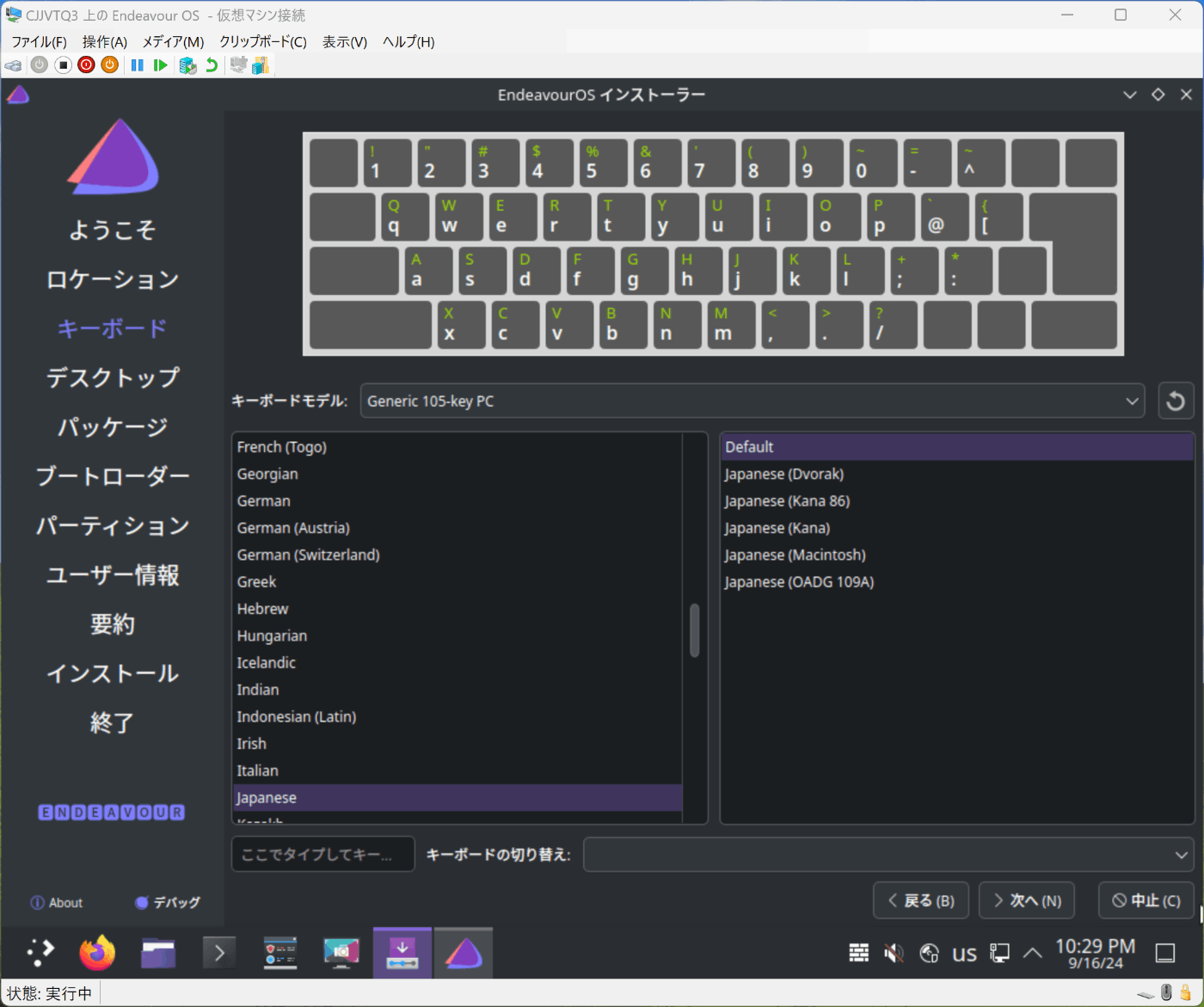Launch Firefox from the taskbar
Viewport: 1204px width, 1007px height.
point(98,952)
